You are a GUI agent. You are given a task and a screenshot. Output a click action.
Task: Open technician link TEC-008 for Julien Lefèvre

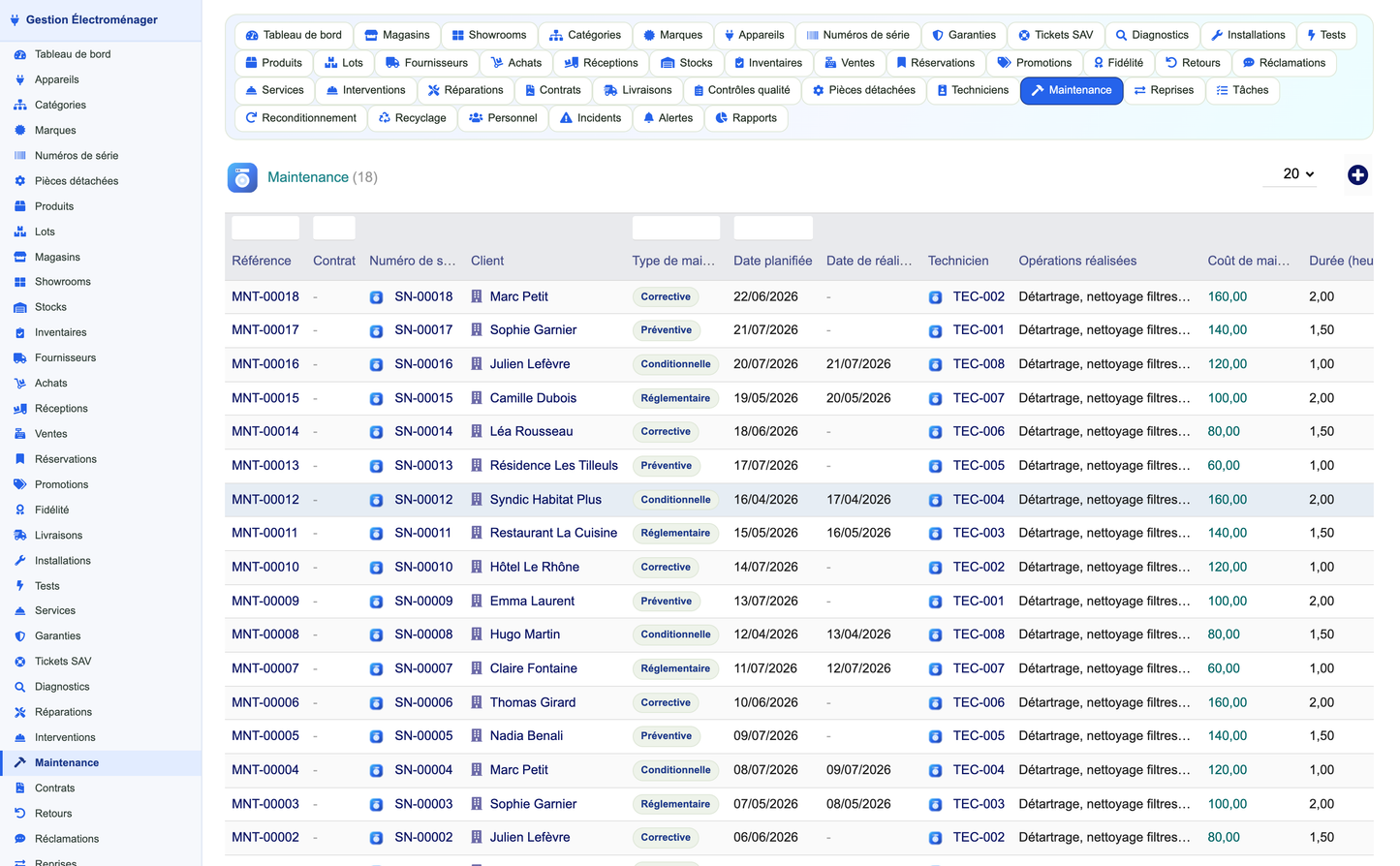coord(979,364)
